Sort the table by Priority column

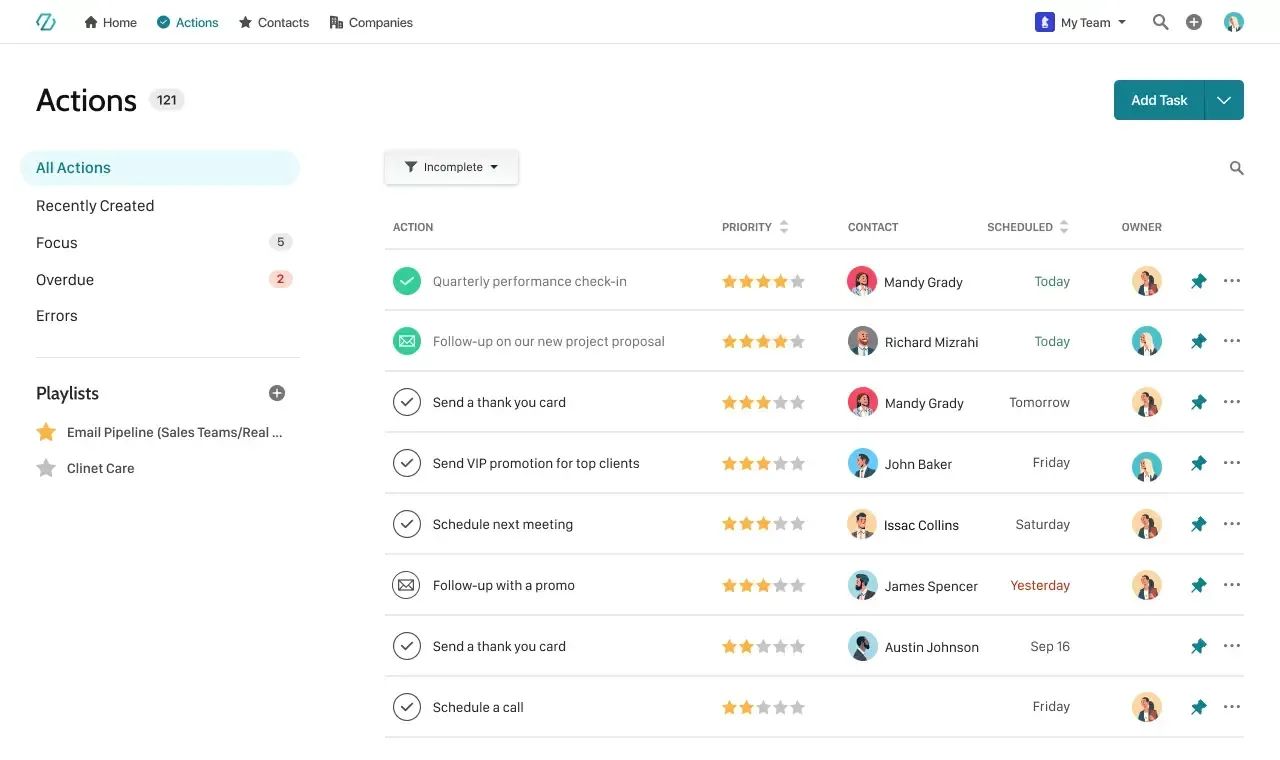pyautogui.click(x=755, y=227)
